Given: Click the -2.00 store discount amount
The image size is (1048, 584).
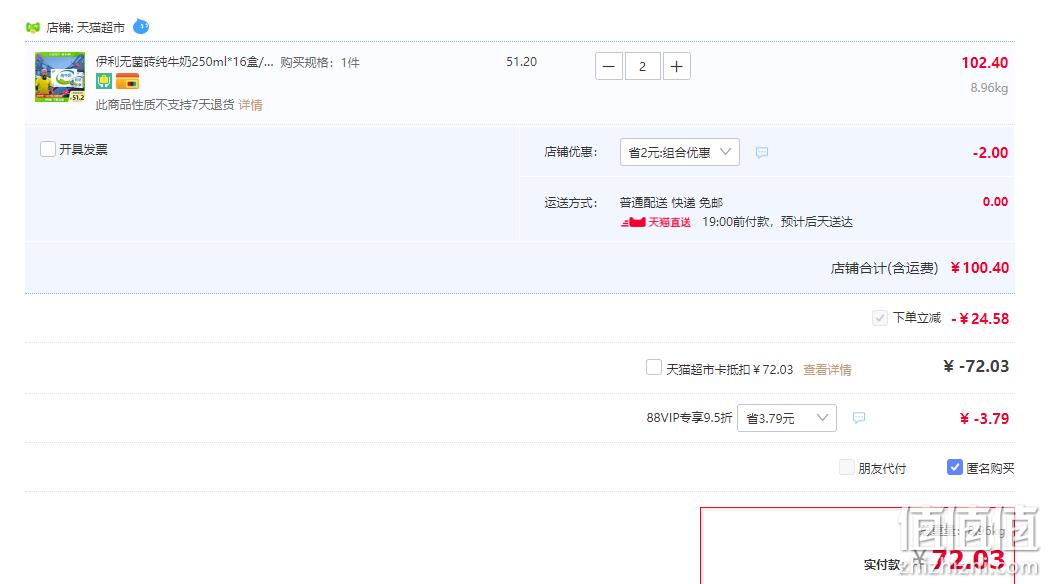Looking at the screenshot, I should [991, 153].
